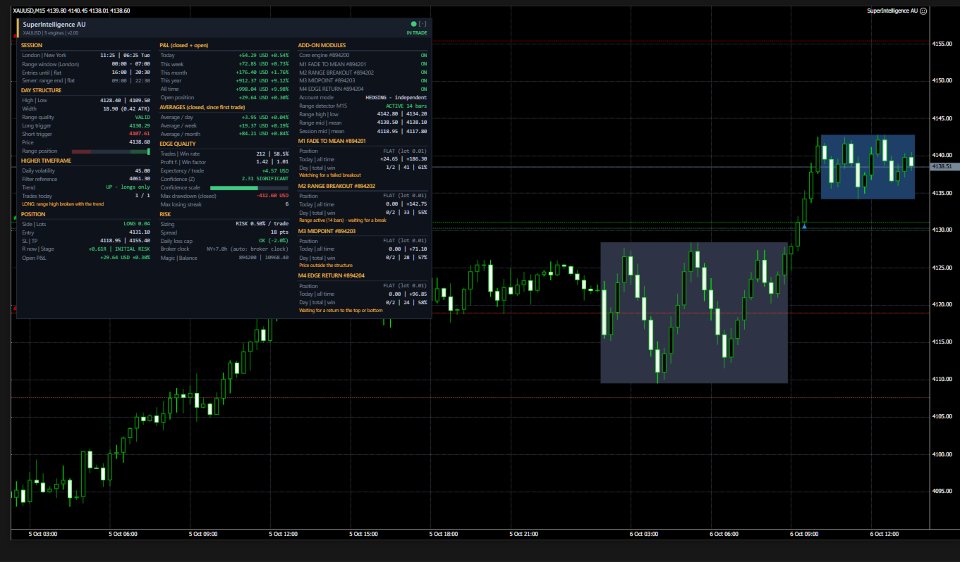The image size is (960, 562).
Task: Click the This week P&L value
Action: coord(263,64)
